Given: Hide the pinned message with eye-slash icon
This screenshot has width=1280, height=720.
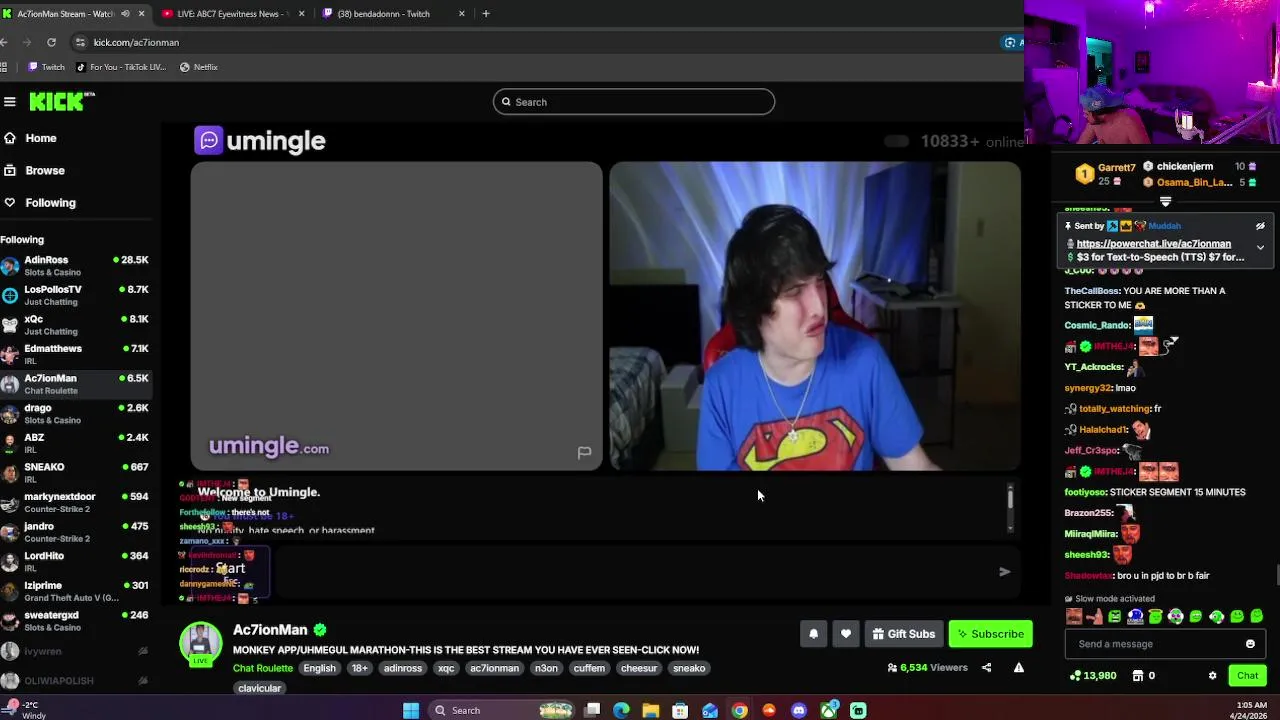Looking at the screenshot, I should [x=1260, y=226].
